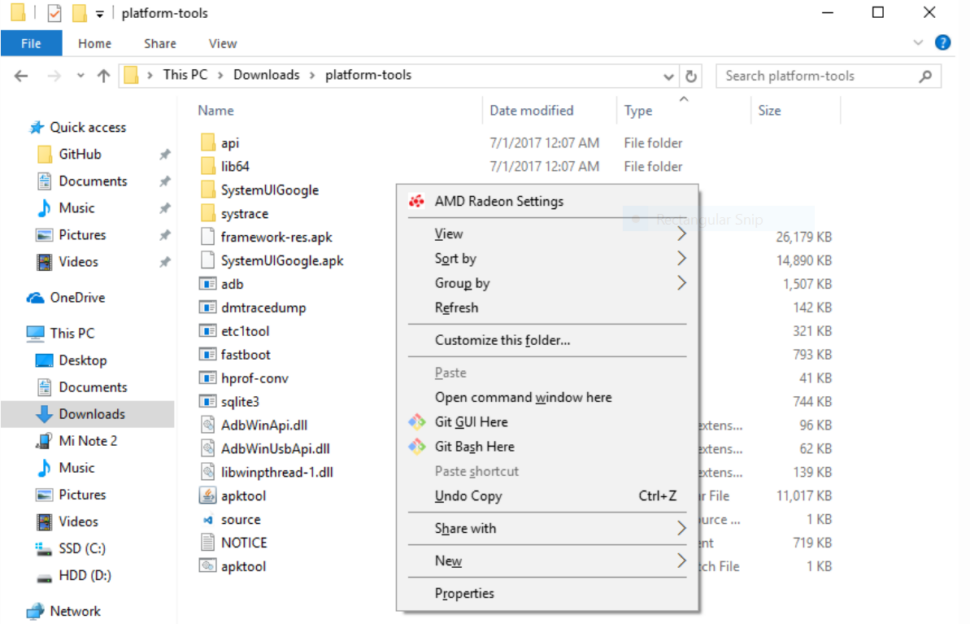
Task: Open the File ribbon tab
Action: [31, 43]
